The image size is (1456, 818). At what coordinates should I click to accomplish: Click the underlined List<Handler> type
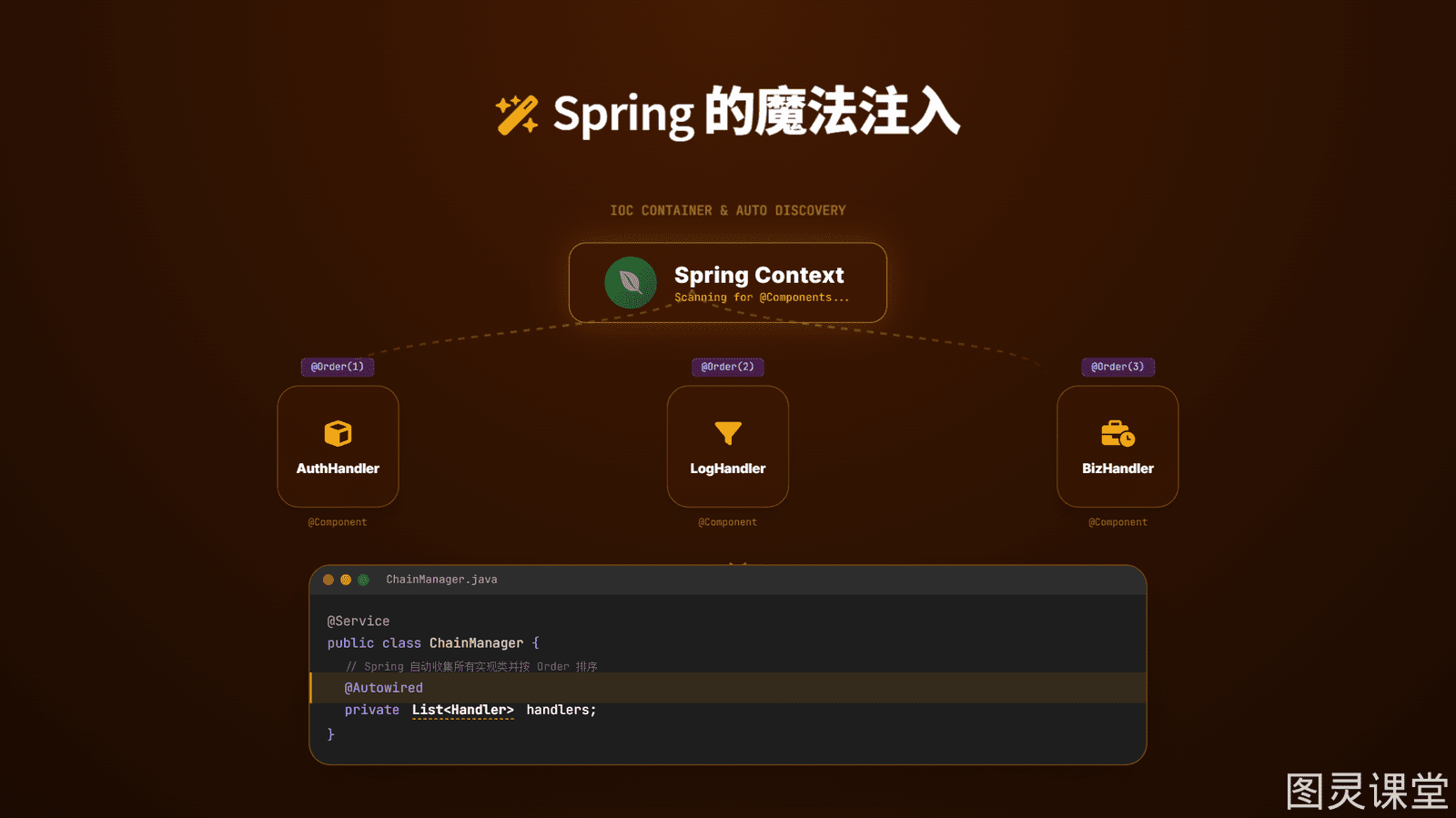click(x=462, y=710)
